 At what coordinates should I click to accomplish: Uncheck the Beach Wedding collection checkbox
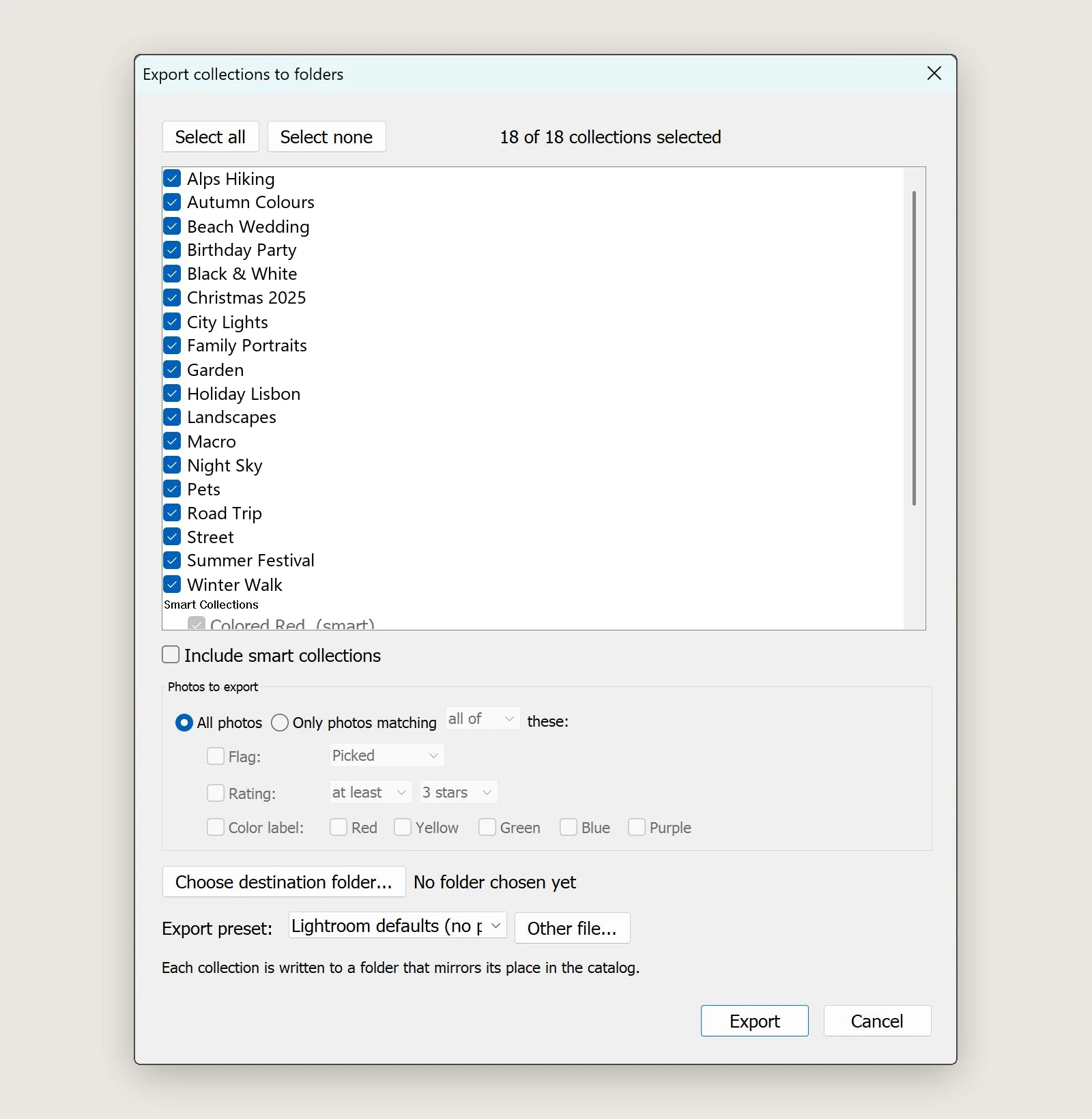pos(172,227)
